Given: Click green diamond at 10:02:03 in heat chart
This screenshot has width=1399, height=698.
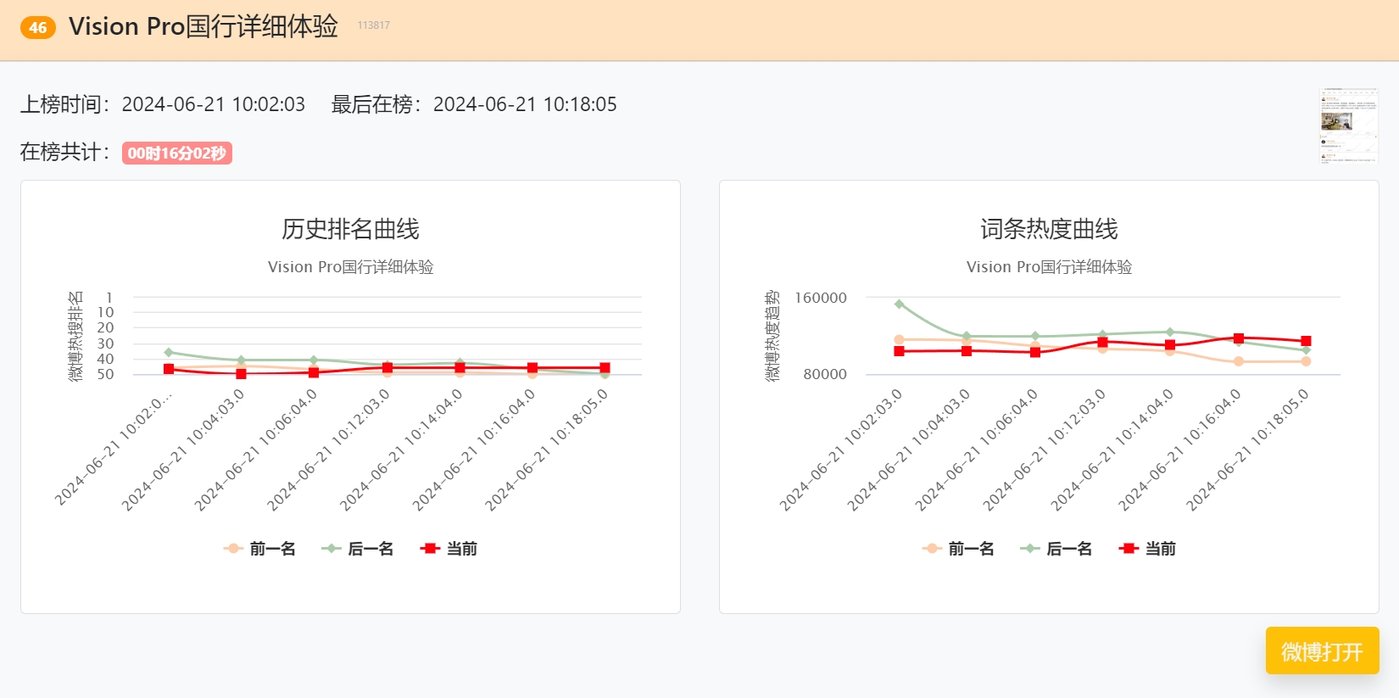Looking at the screenshot, I should pyautogui.click(x=899, y=304).
